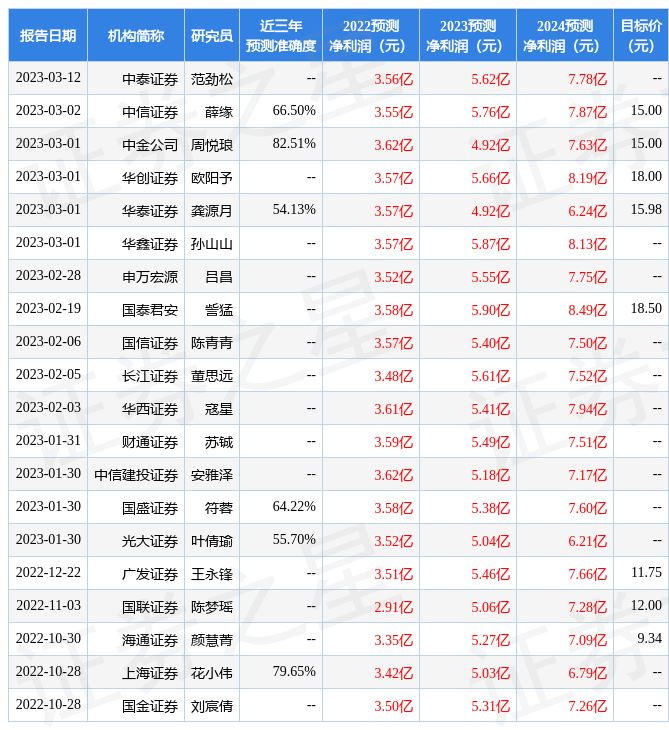The image size is (669, 730).
Task: Click accuracy 55.70%
Action: click(x=294, y=540)
